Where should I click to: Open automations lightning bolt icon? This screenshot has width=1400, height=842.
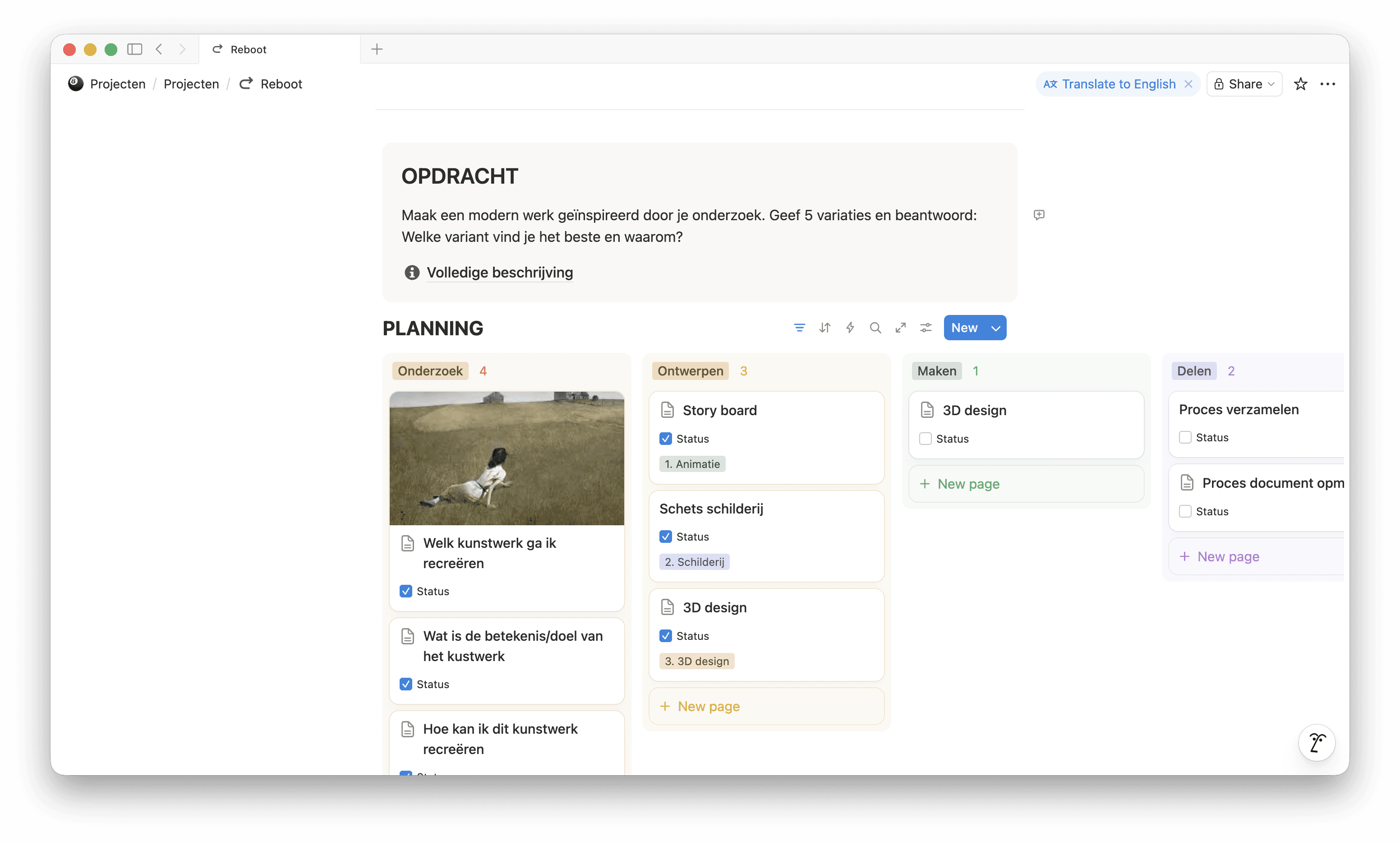coord(850,328)
